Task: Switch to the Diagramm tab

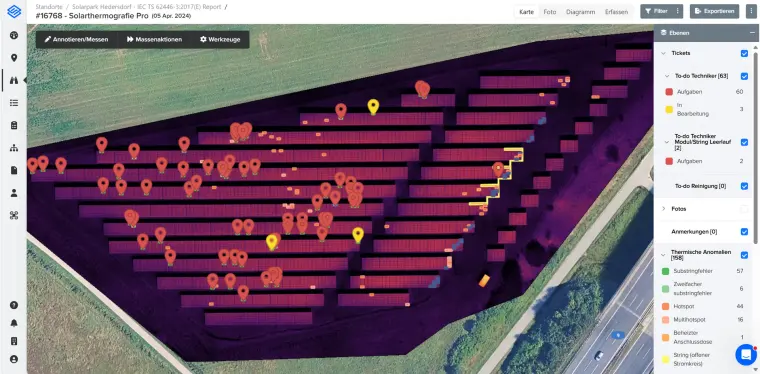Action: (580, 12)
